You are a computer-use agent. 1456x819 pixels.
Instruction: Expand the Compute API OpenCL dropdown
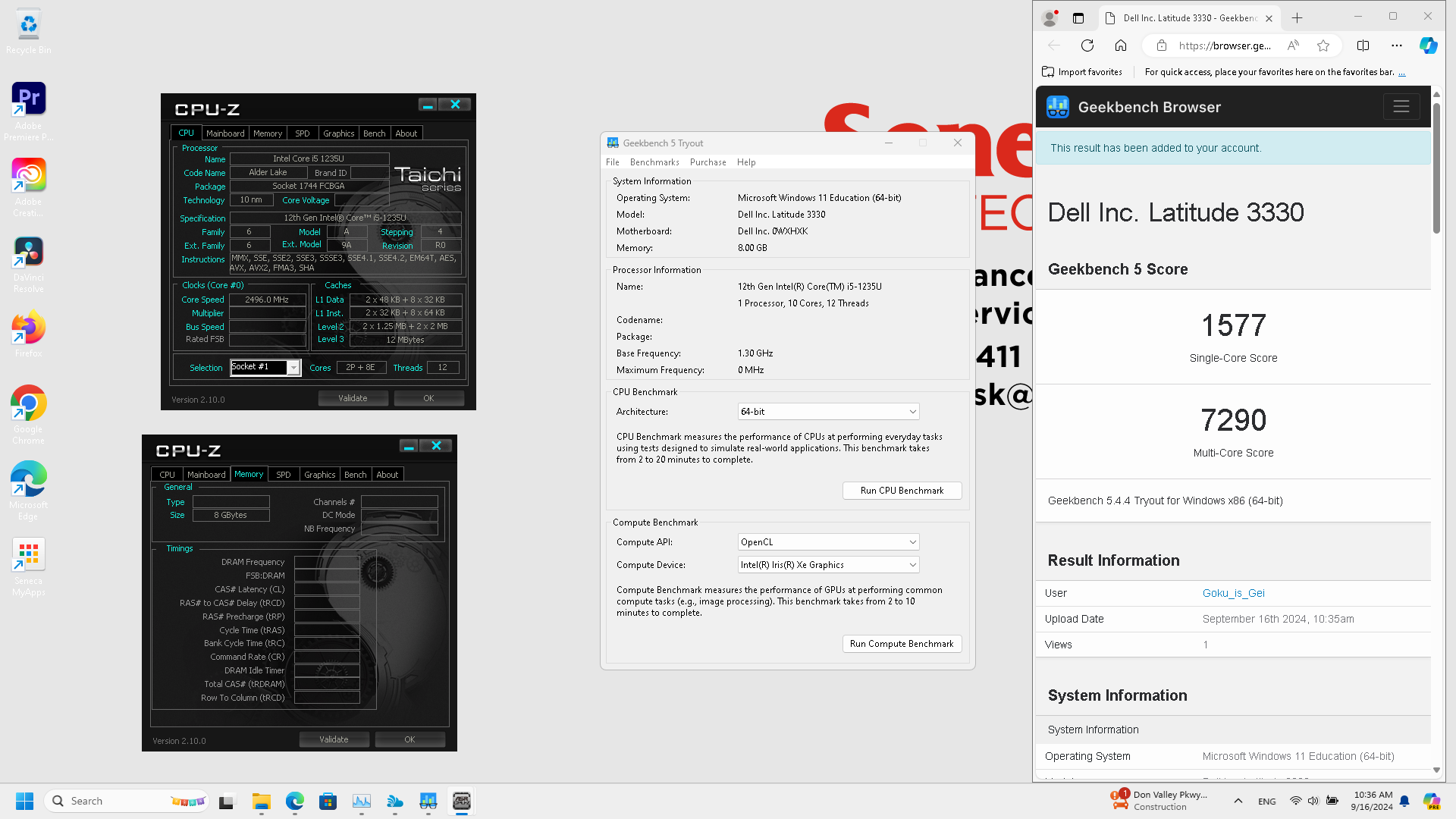click(828, 542)
